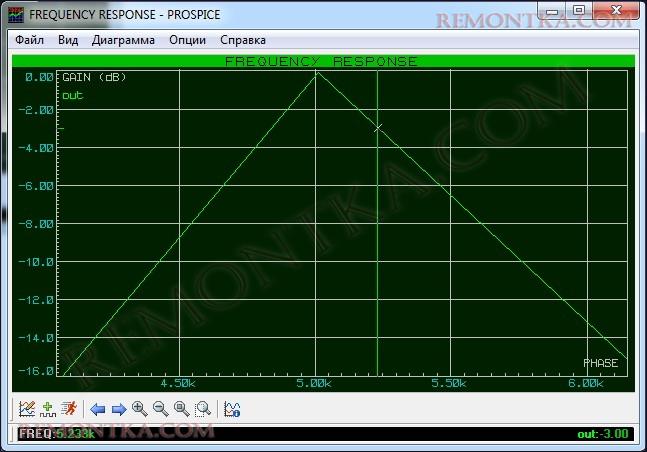Pan graph right with blue arrow
This screenshot has width=647, height=452.
coord(118,408)
